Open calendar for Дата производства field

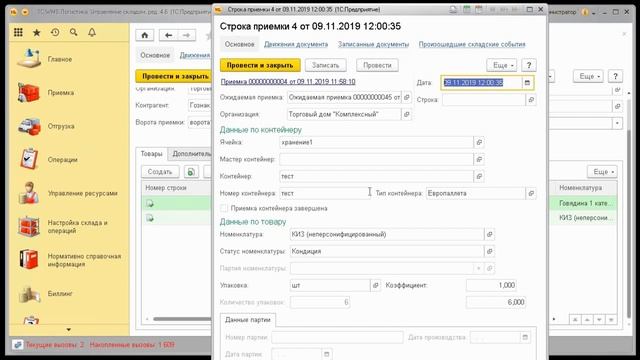pos(525,337)
